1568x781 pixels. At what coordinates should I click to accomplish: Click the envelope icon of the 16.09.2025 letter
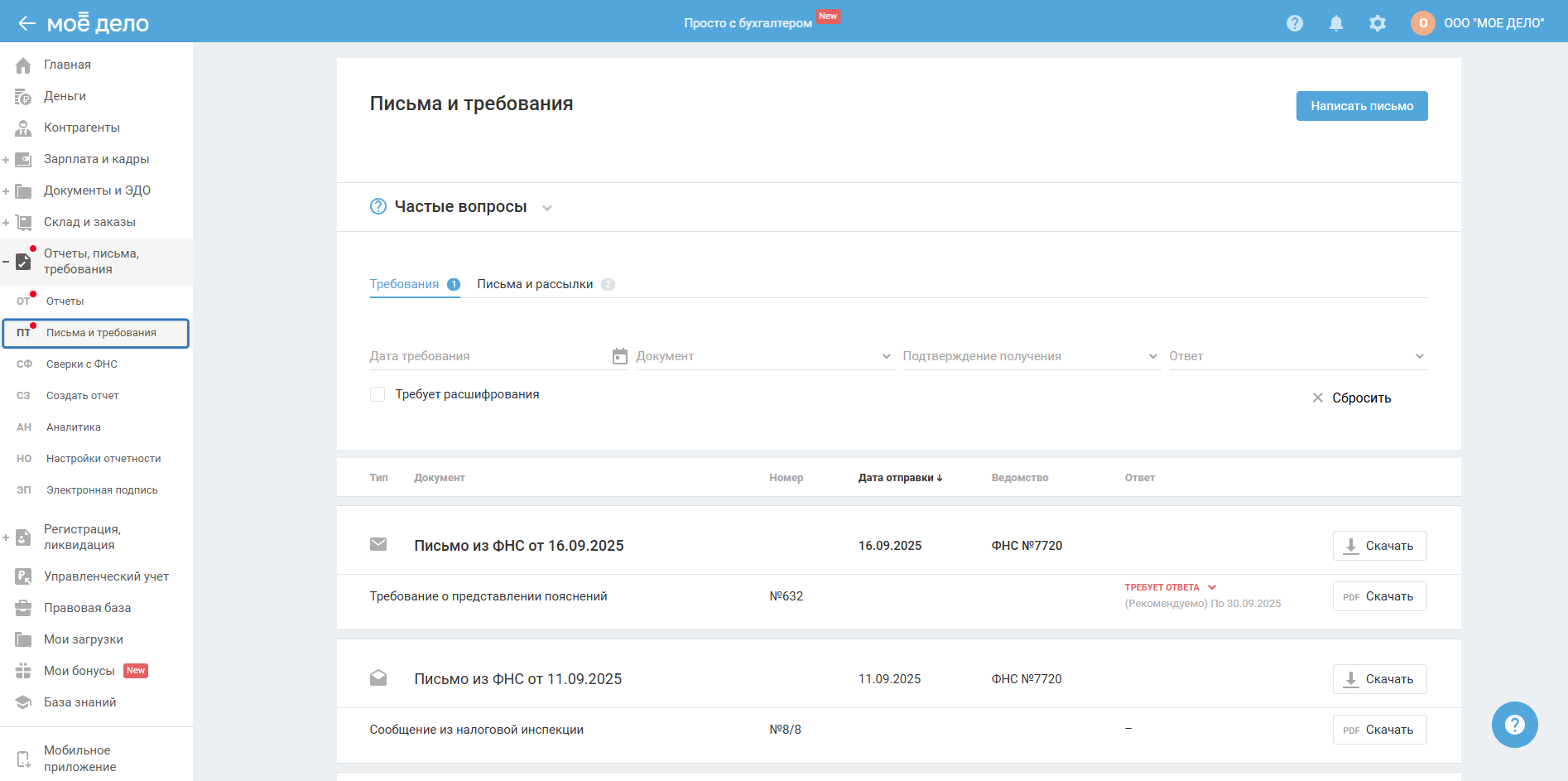pos(378,544)
